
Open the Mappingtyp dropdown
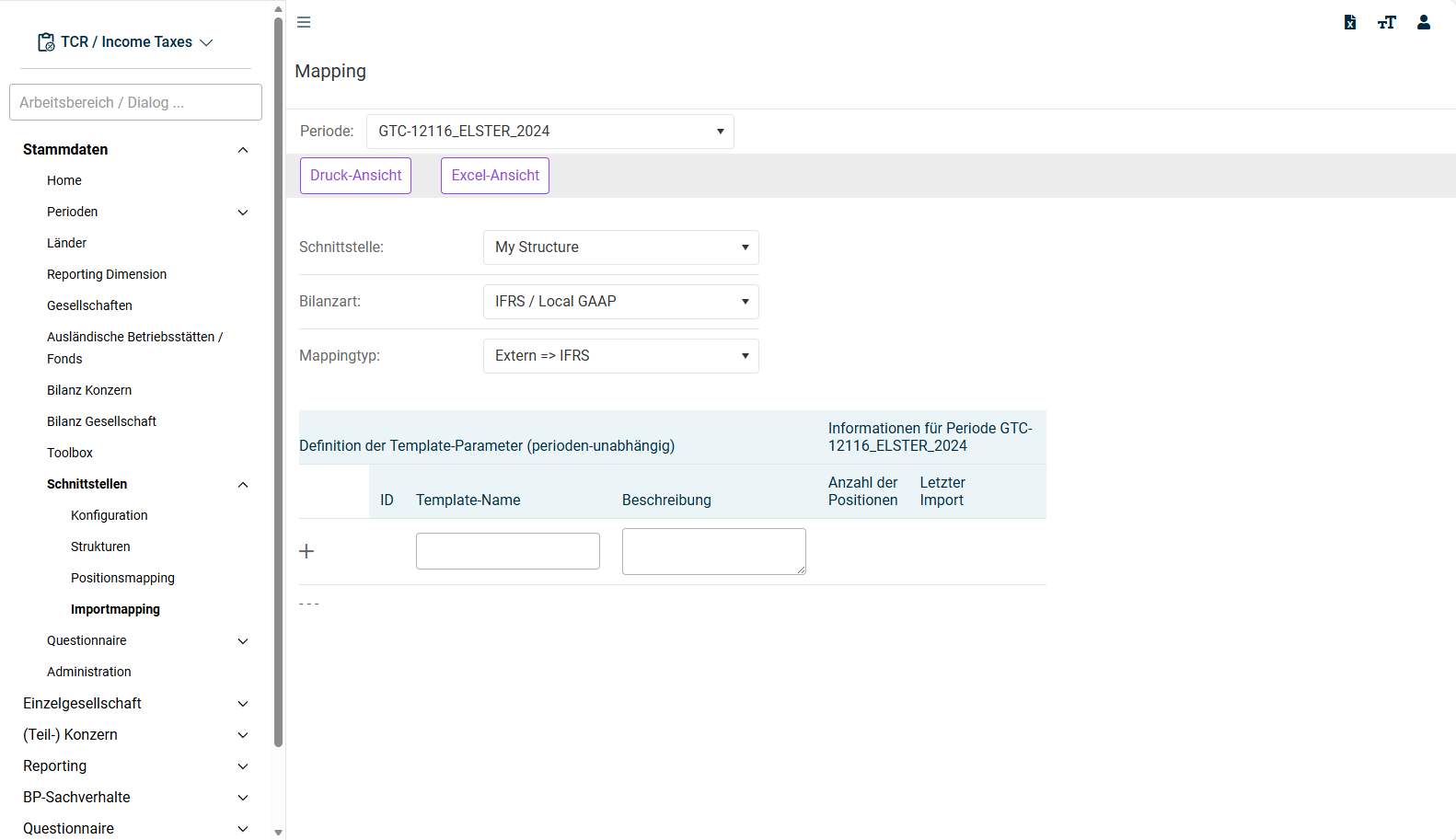(x=621, y=356)
